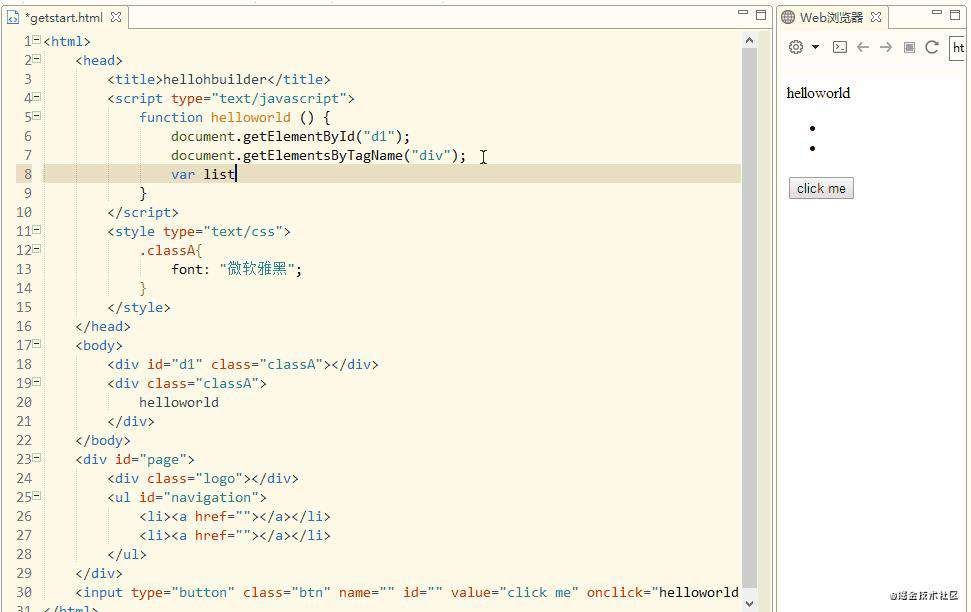This screenshot has width=971, height=612.
Task: Click 'text/javascript' type attribute value
Action: (279, 98)
